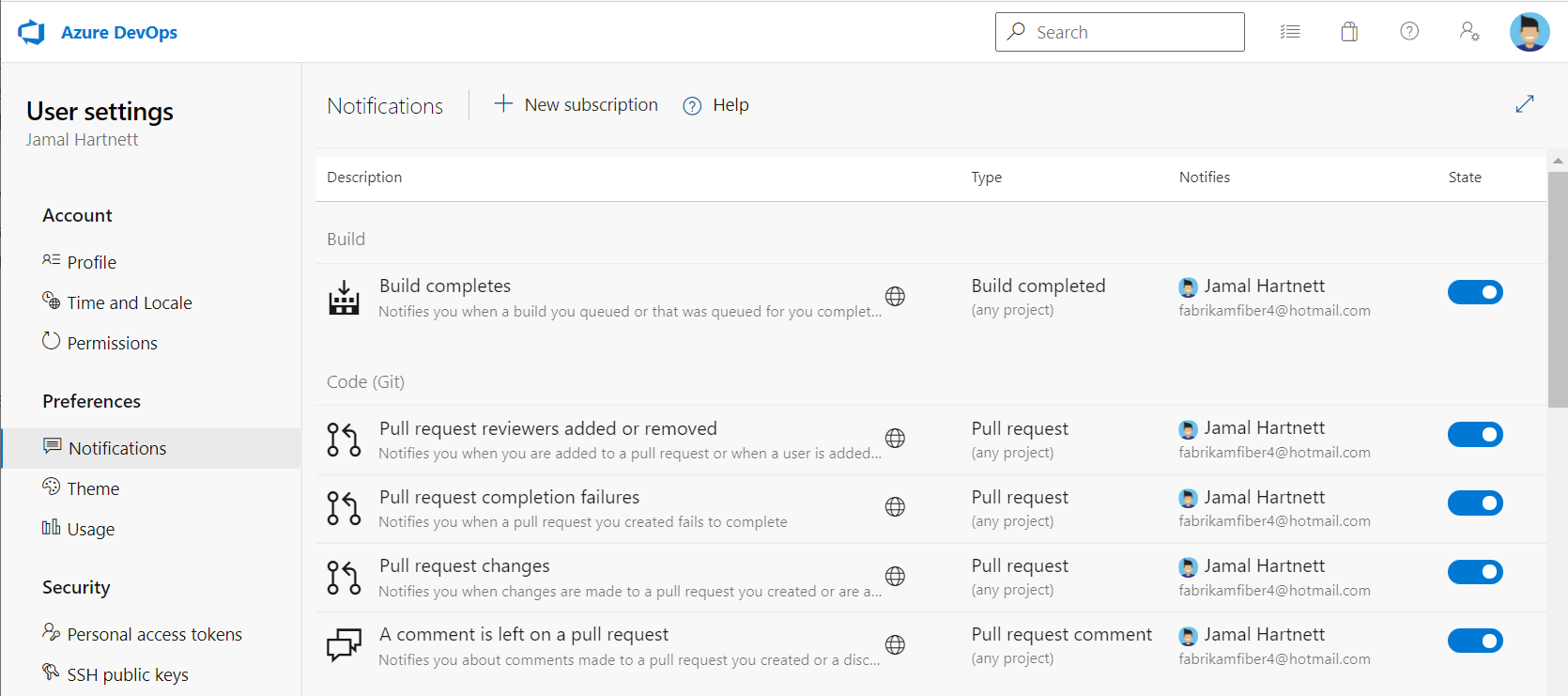Open Theme settings in sidebar
The height and width of the screenshot is (696, 1568).
point(93,489)
